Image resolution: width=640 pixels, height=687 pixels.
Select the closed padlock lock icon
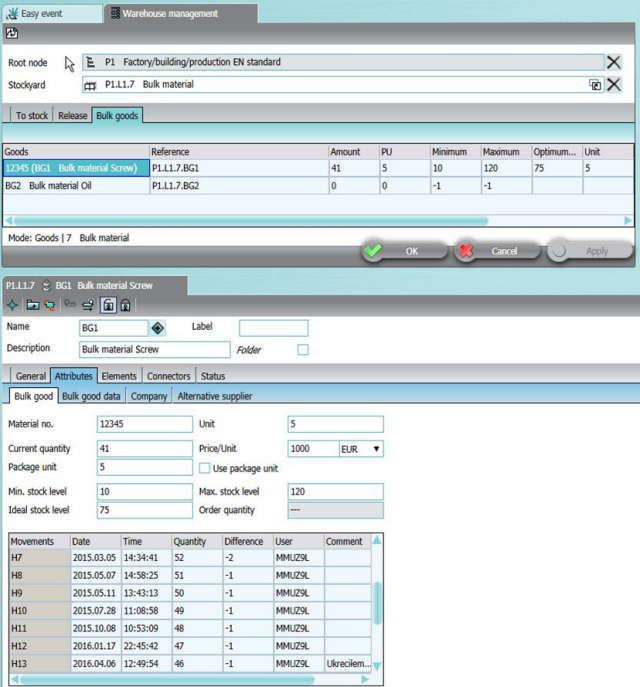click(x=125, y=305)
